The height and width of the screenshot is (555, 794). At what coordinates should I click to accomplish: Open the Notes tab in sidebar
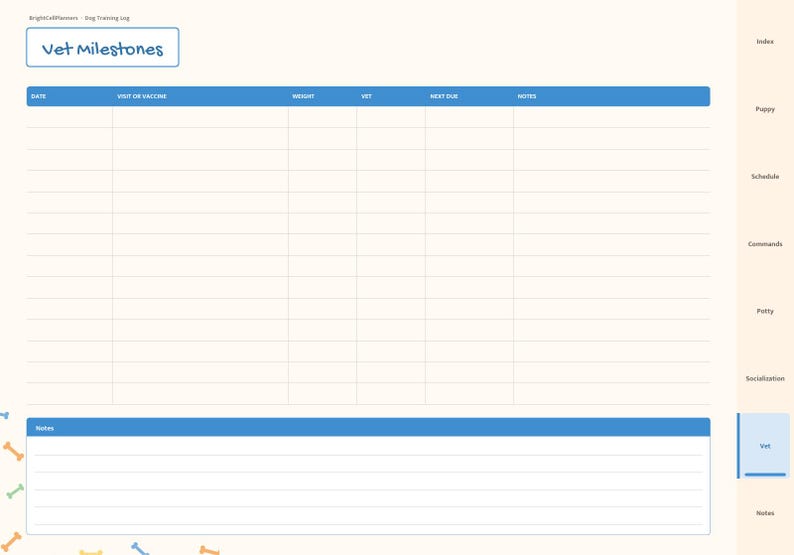tap(765, 513)
